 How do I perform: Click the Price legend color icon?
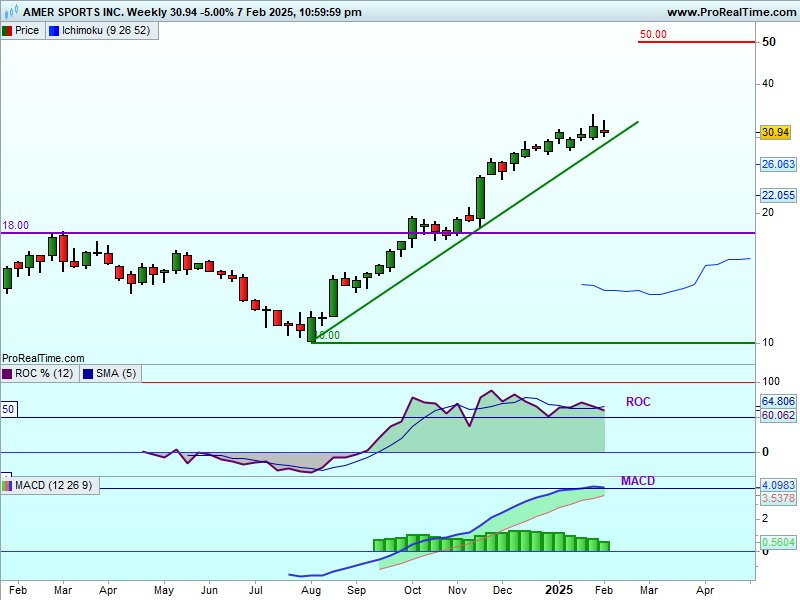pos(7,31)
